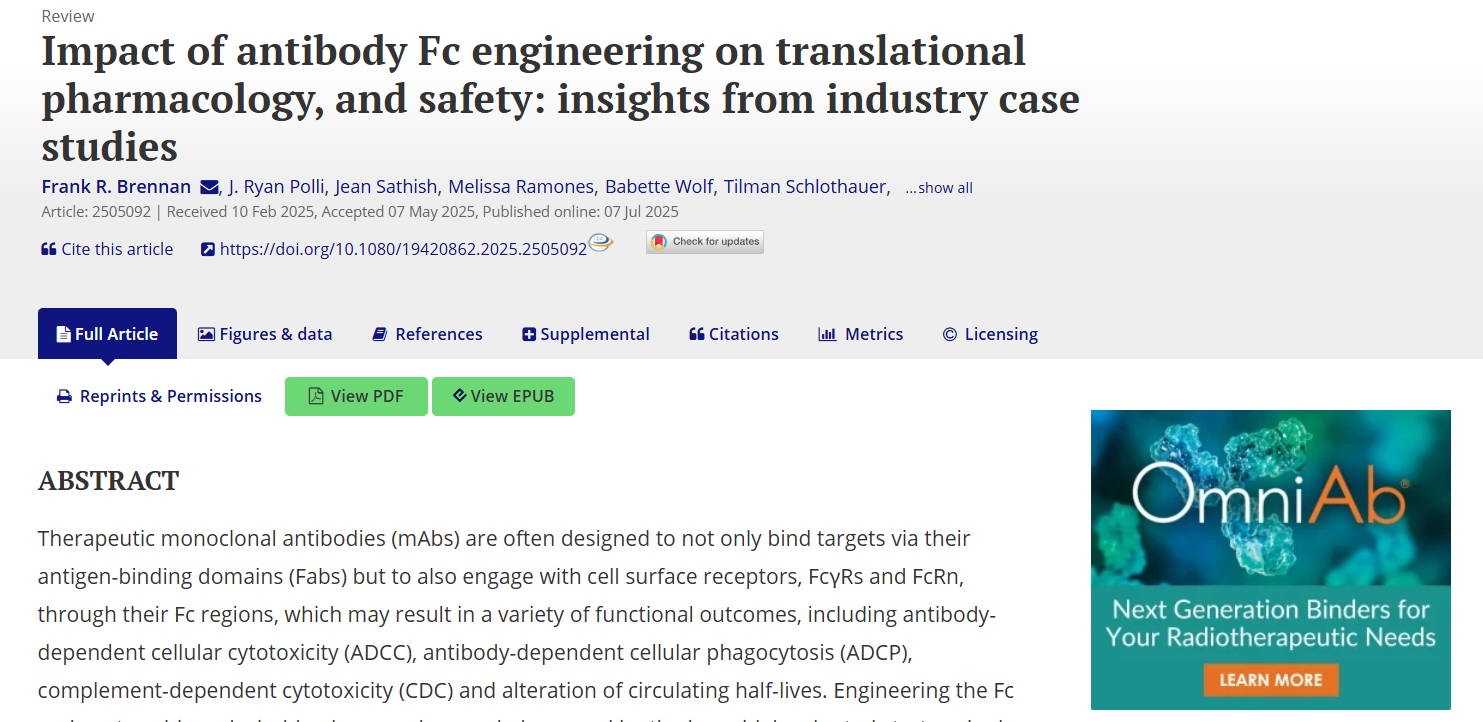This screenshot has width=1483, height=722.
Task: Click the OmniAb advertisement image
Action: coord(1271,559)
